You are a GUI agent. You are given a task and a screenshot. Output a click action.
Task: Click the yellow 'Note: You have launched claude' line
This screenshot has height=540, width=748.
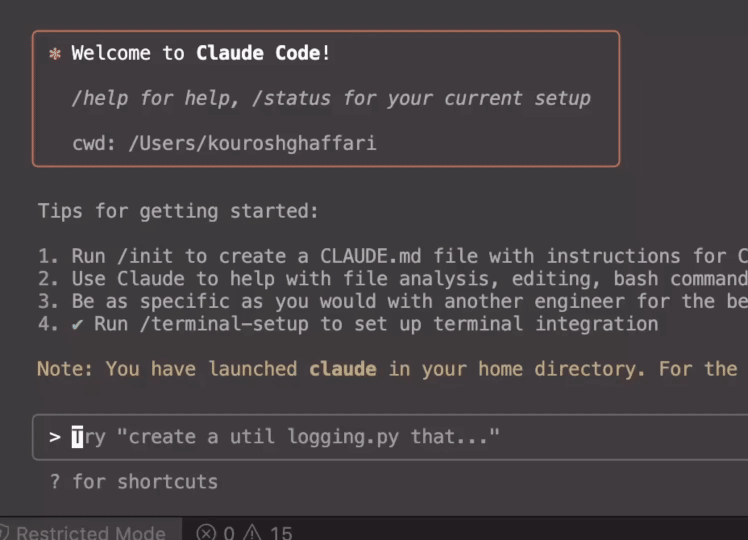click(x=387, y=369)
